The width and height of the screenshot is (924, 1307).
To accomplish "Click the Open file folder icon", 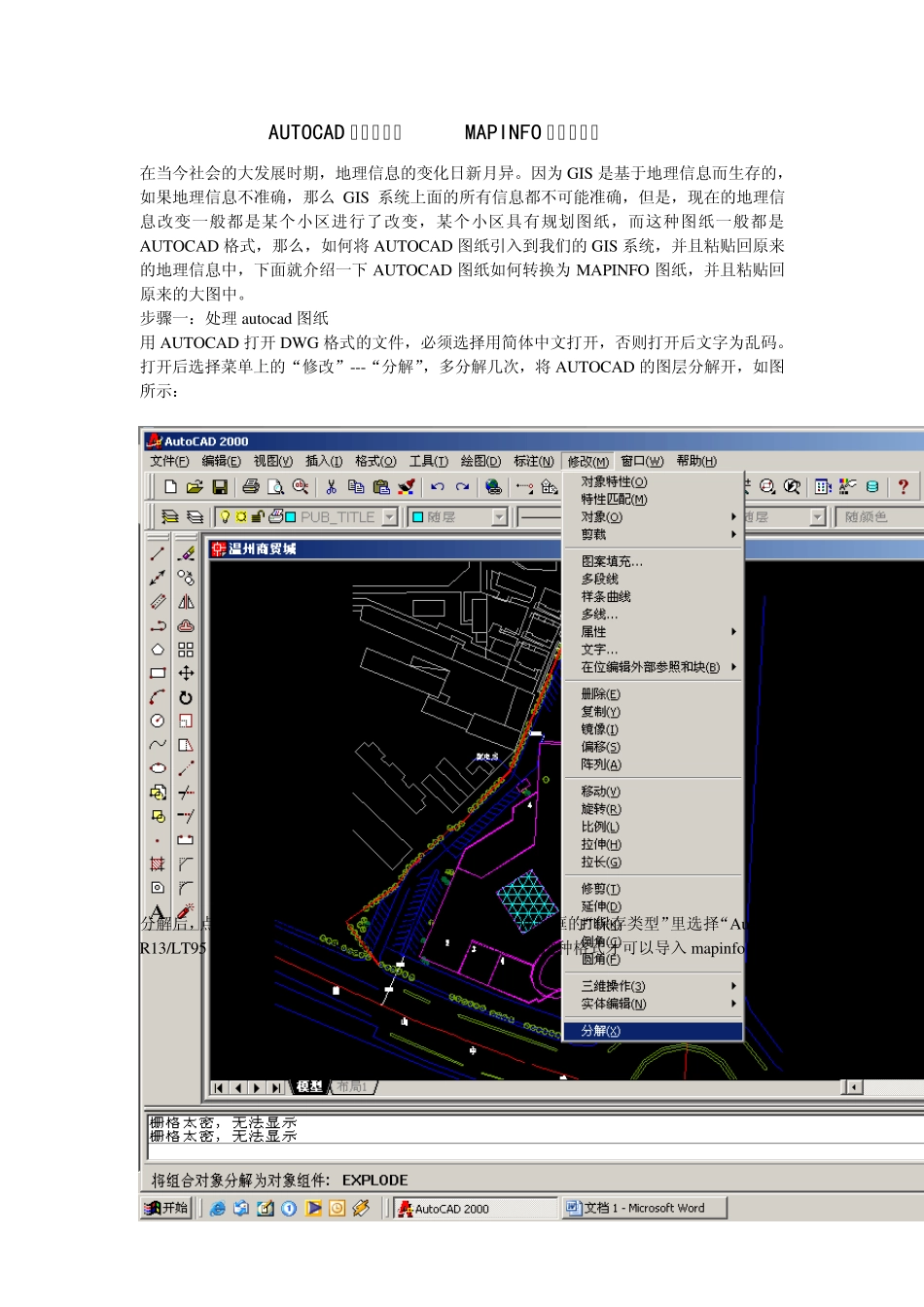I will tap(195, 486).
